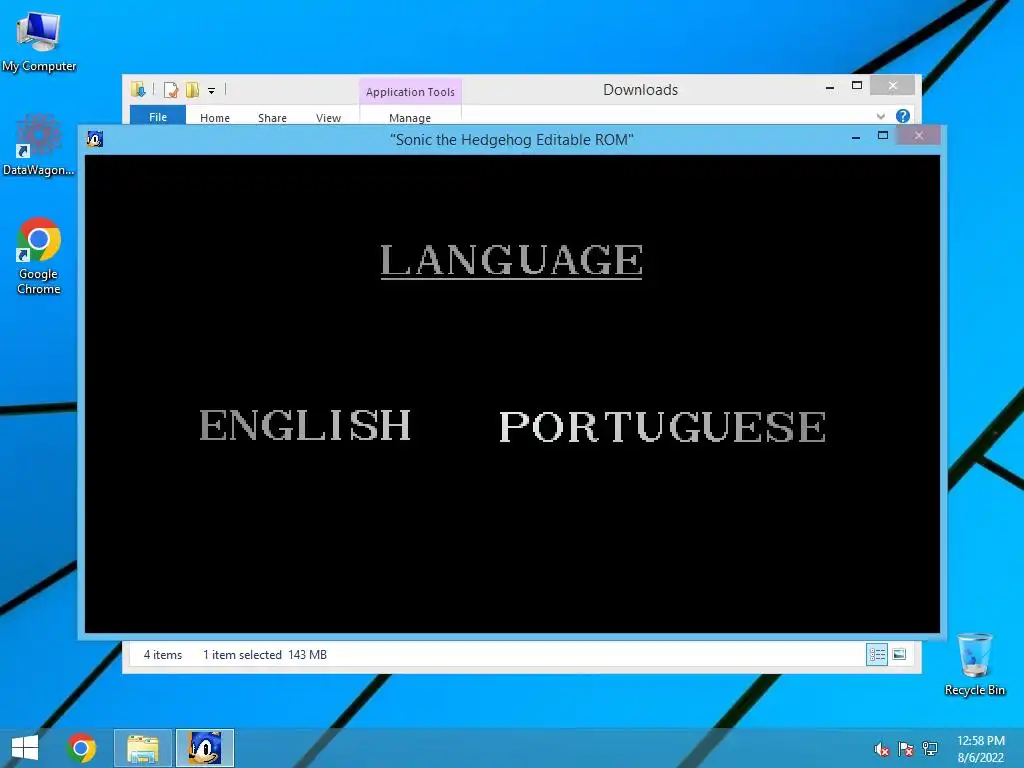This screenshot has height=768, width=1024.
Task: Open Help icon in Downloads window
Action: (x=903, y=116)
